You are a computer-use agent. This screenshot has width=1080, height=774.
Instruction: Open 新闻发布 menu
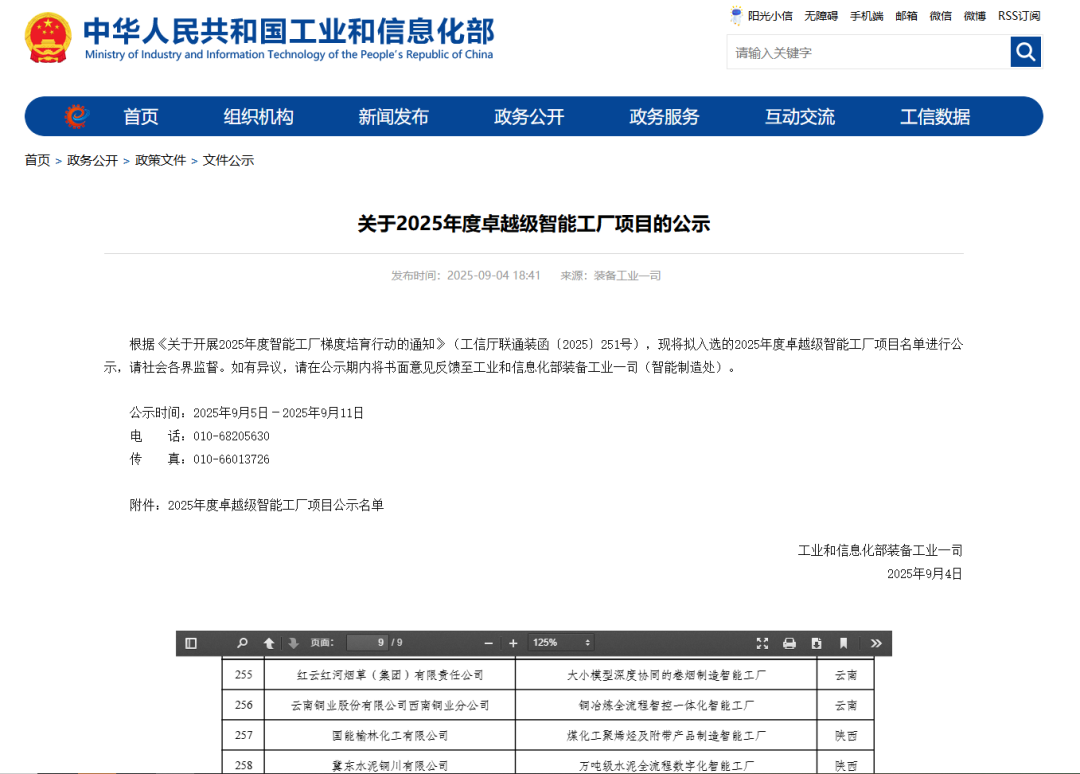click(x=393, y=116)
